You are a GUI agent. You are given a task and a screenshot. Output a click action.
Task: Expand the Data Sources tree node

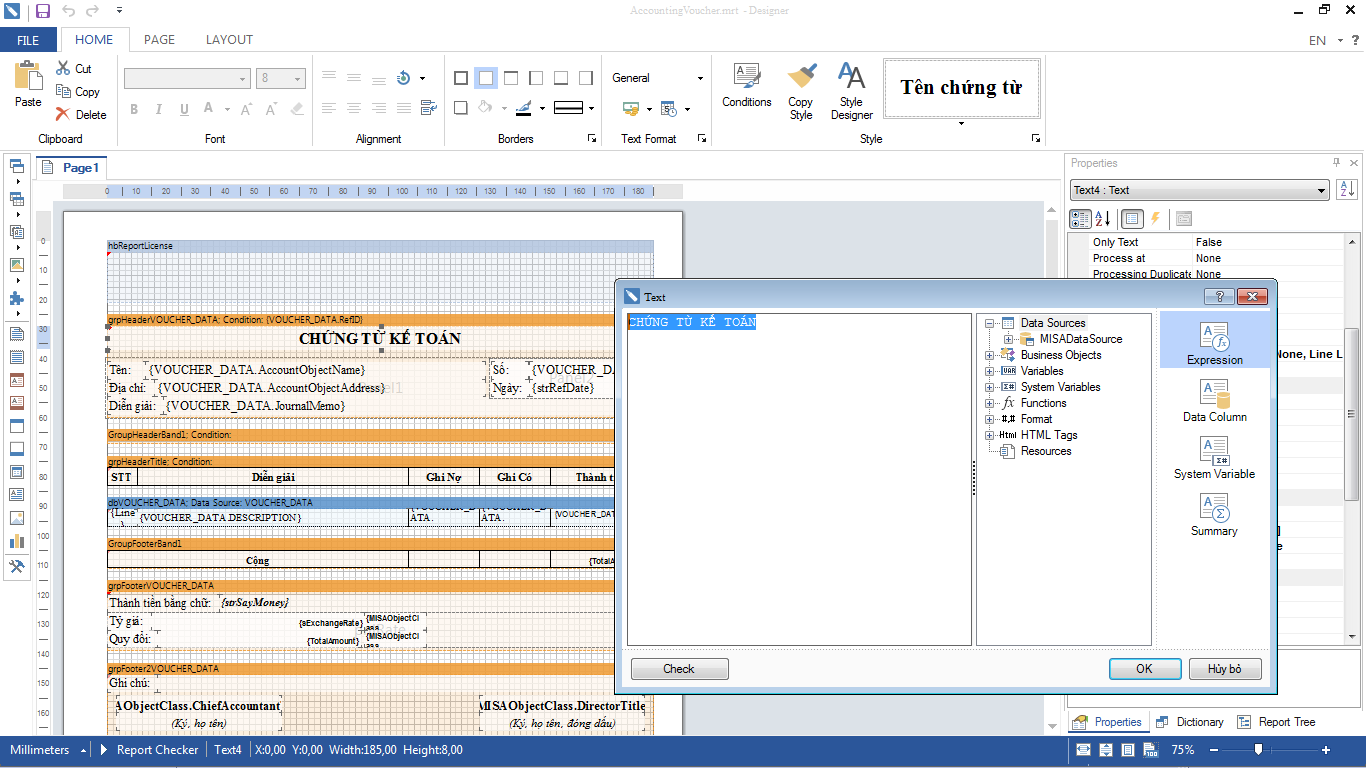(x=990, y=323)
